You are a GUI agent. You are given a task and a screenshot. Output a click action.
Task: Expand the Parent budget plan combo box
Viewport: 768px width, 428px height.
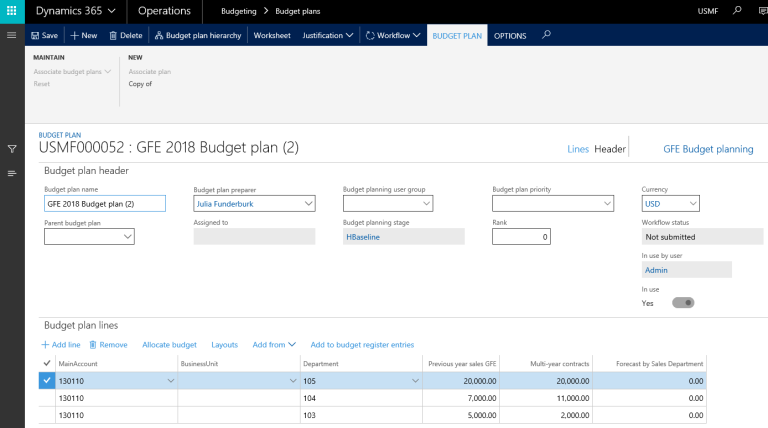click(x=127, y=237)
